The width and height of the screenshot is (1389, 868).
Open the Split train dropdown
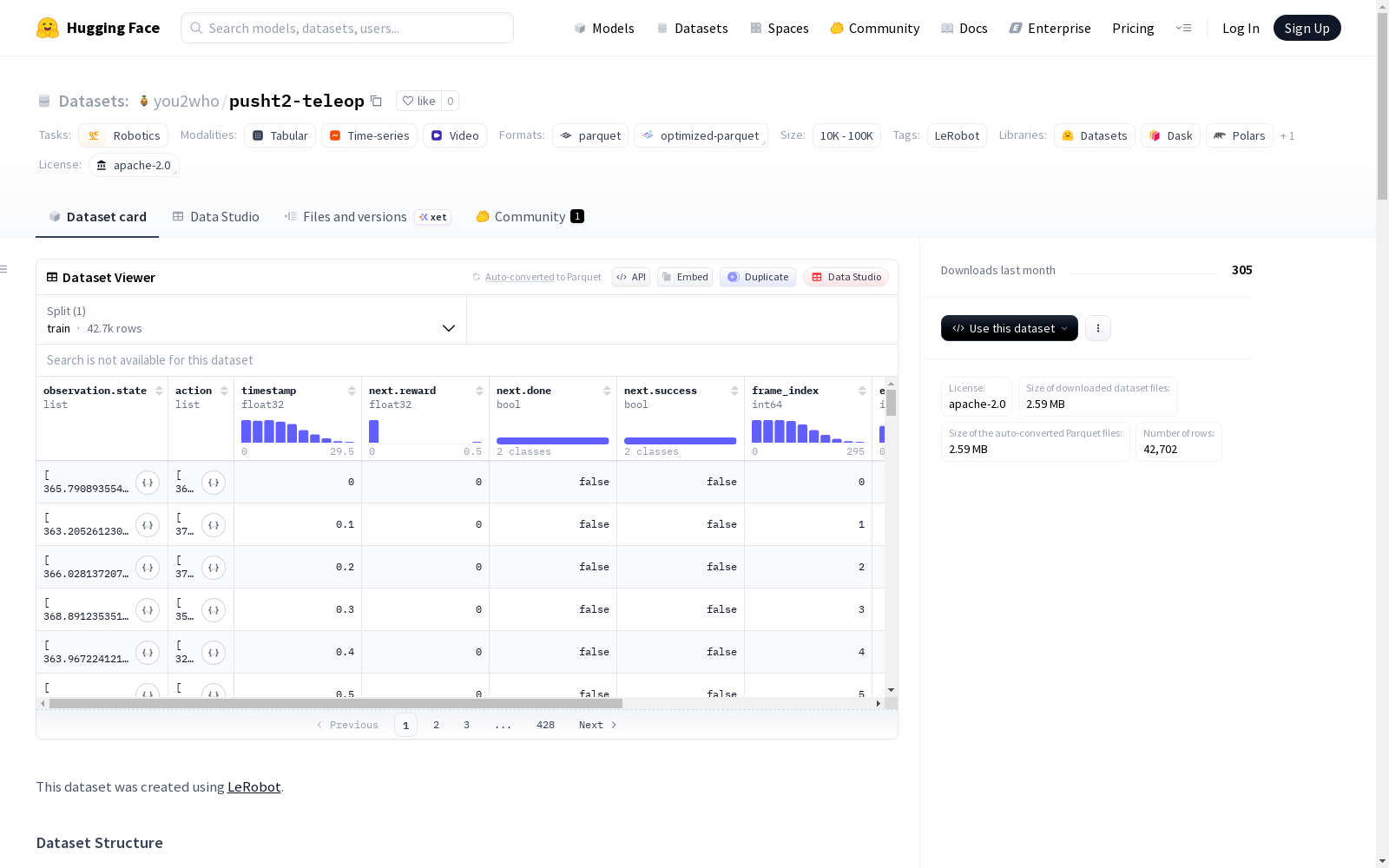252,319
